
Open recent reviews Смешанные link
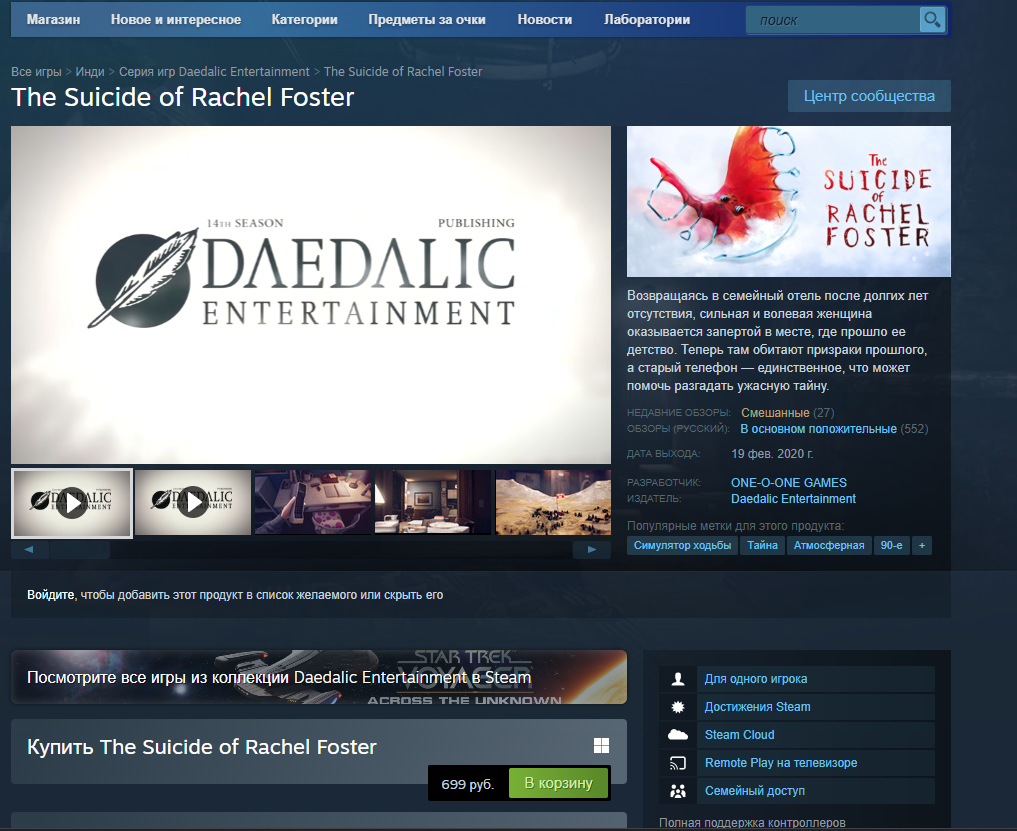click(775, 413)
